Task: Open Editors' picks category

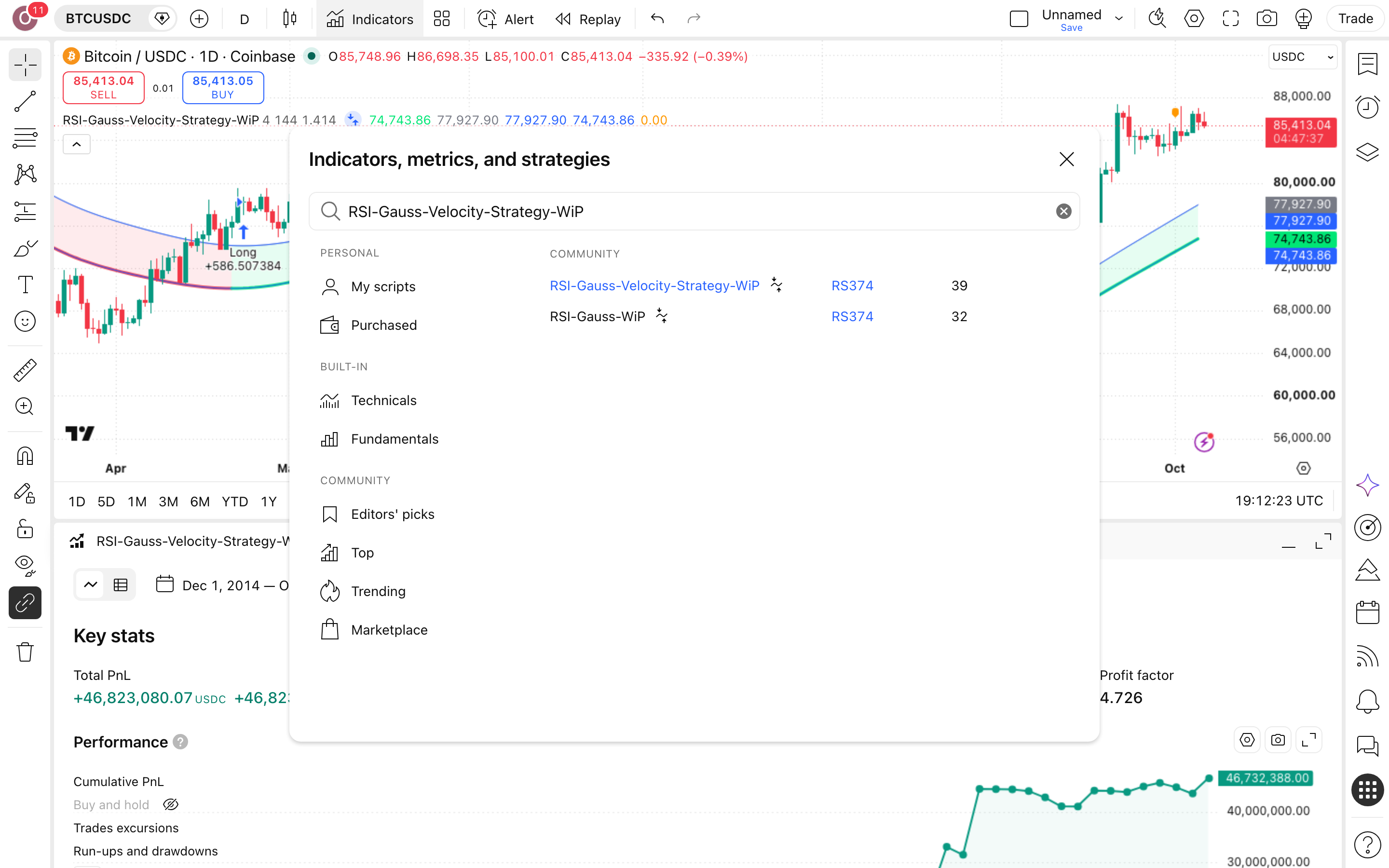Action: [x=378, y=514]
